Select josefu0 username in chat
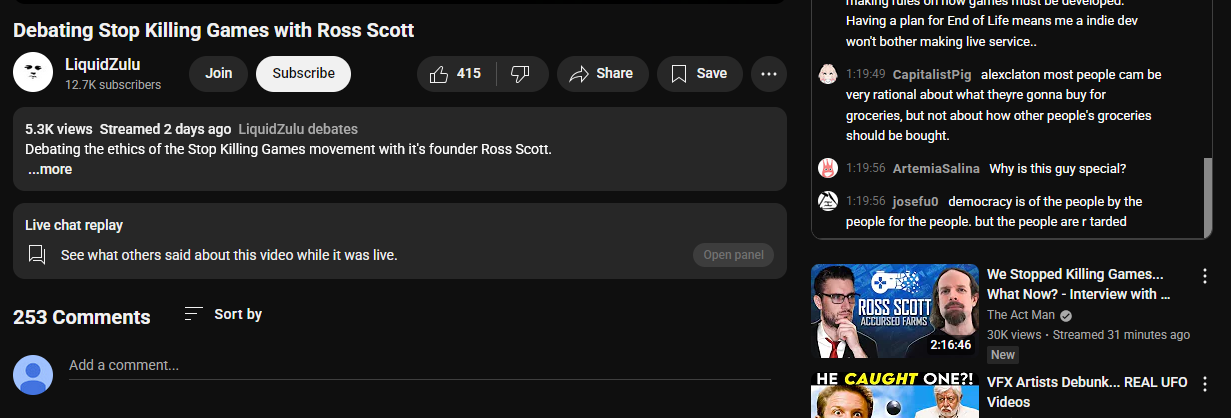Image resolution: width=1231 pixels, height=418 pixels. tap(916, 201)
